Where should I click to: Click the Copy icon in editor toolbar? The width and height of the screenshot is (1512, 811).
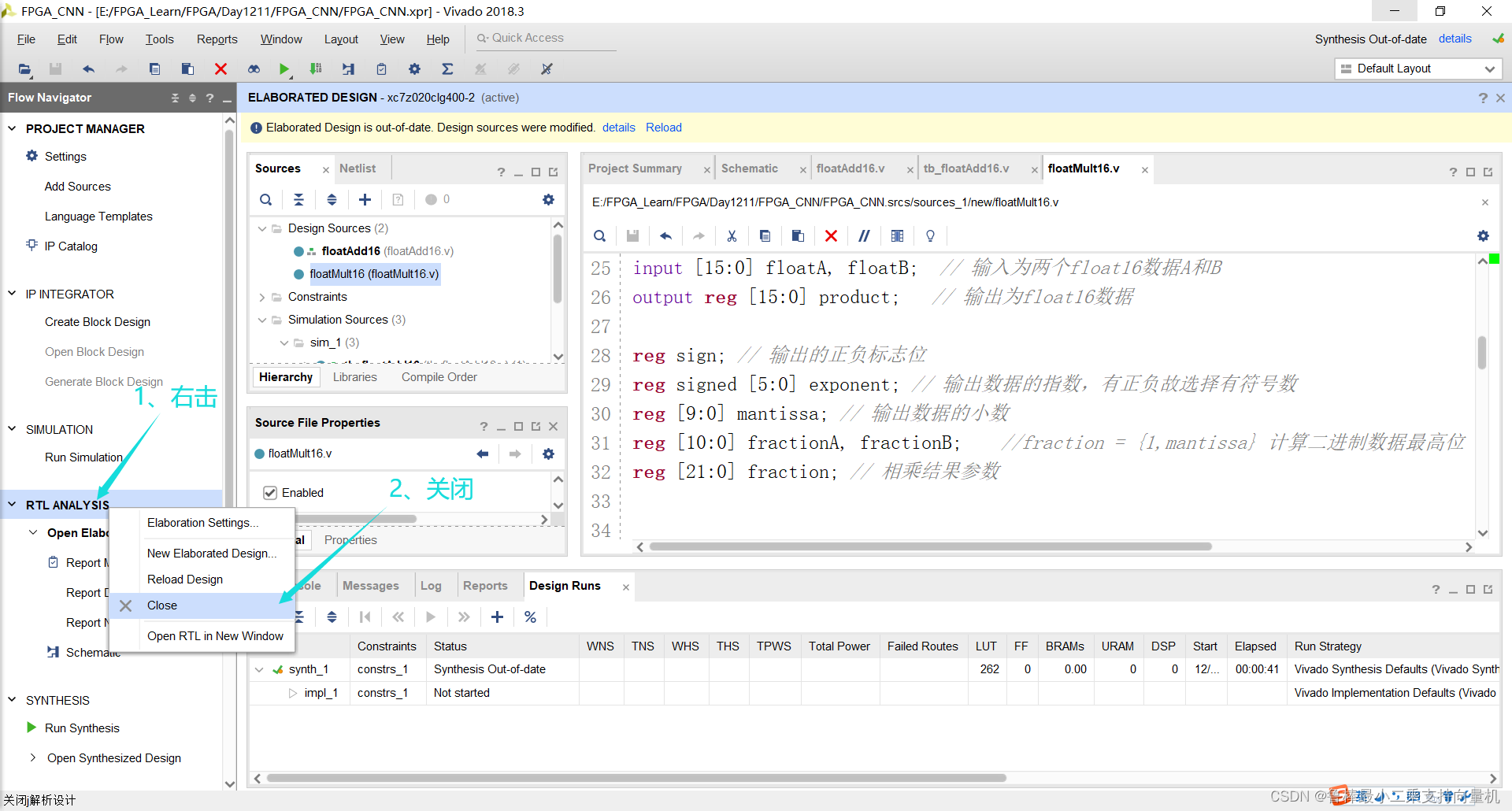[765, 236]
